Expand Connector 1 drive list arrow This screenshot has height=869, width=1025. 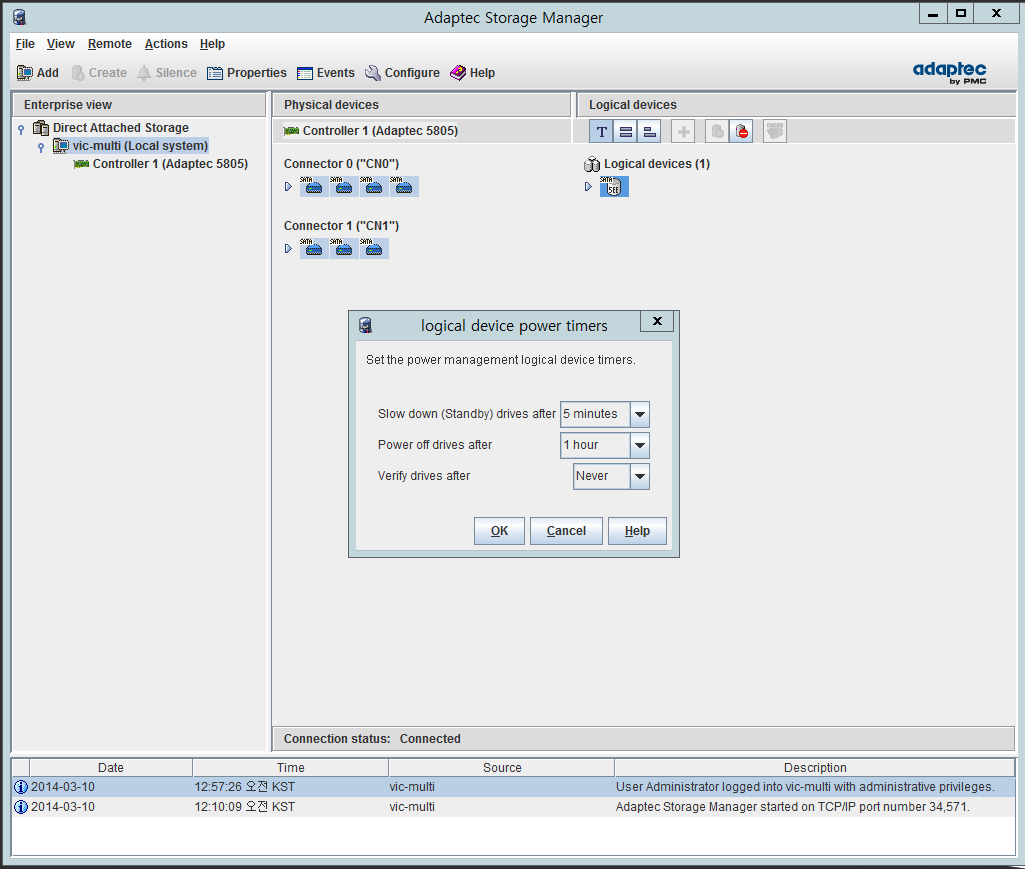point(288,248)
